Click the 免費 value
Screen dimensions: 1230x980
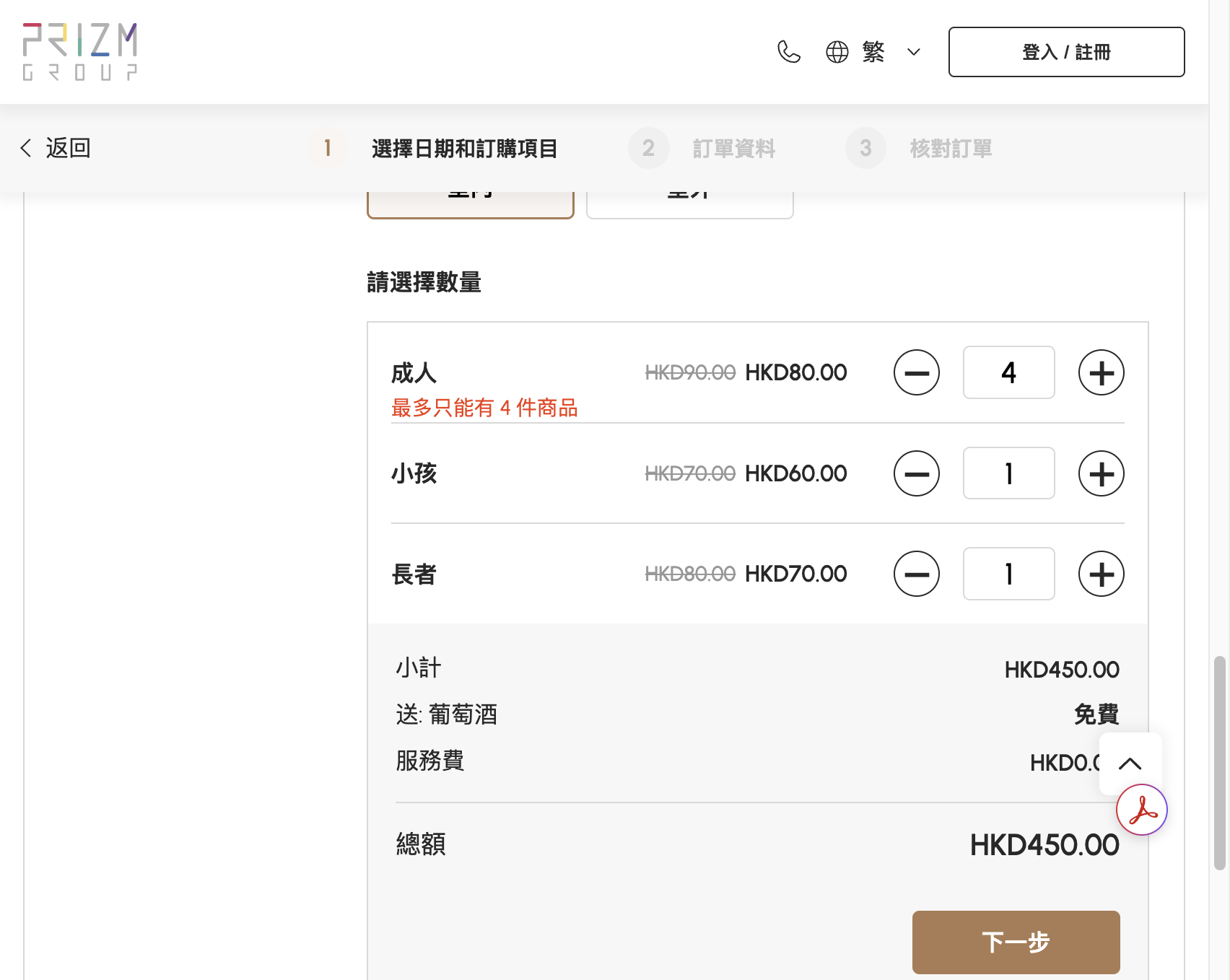(1096, 714)
